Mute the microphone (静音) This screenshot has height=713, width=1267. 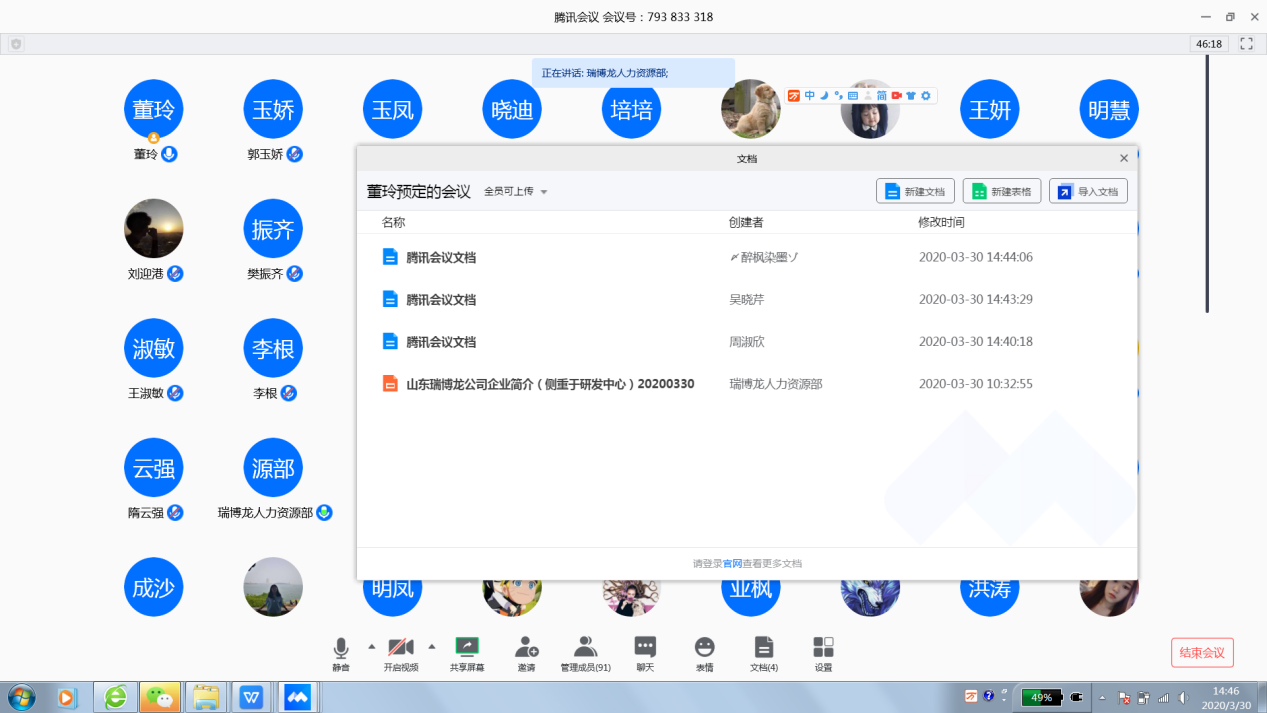click(x=341, y=653)
